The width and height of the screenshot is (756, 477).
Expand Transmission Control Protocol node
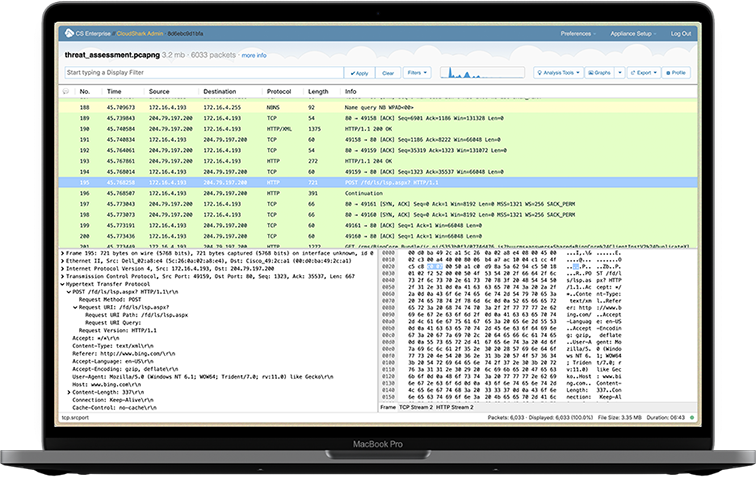click(x=62, y=276)
